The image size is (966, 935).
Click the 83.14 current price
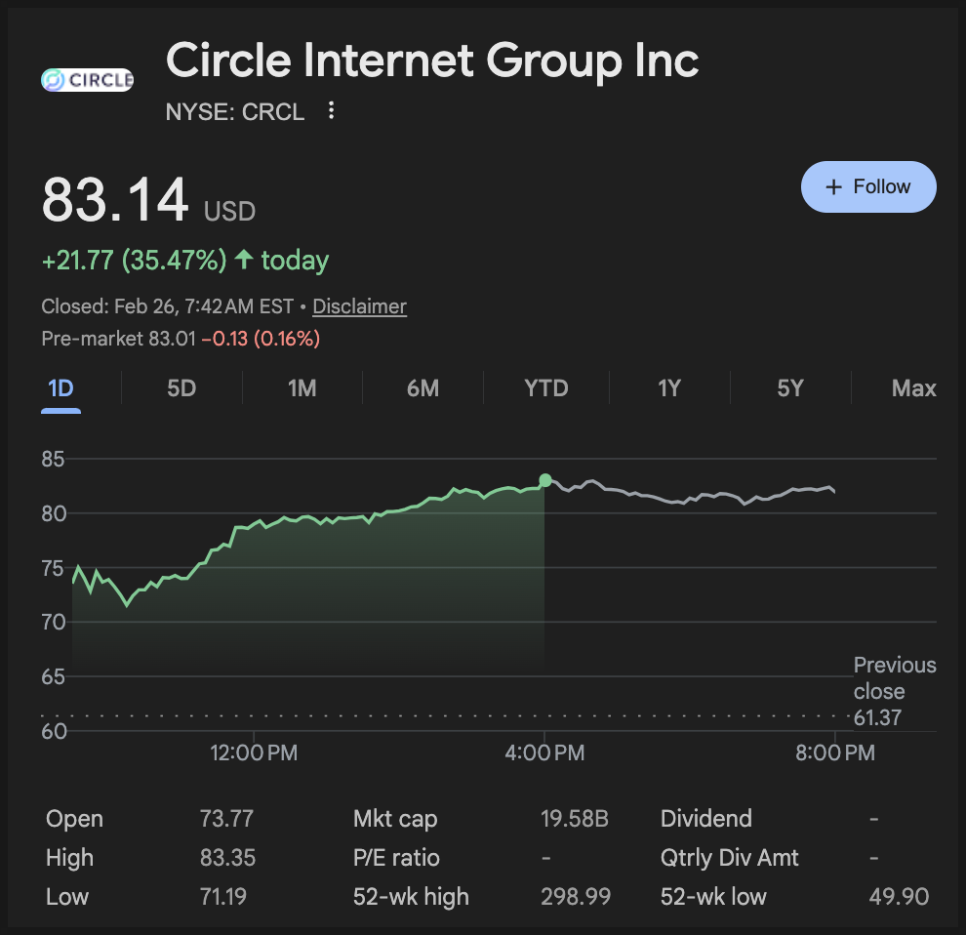(x=115, y=200)
